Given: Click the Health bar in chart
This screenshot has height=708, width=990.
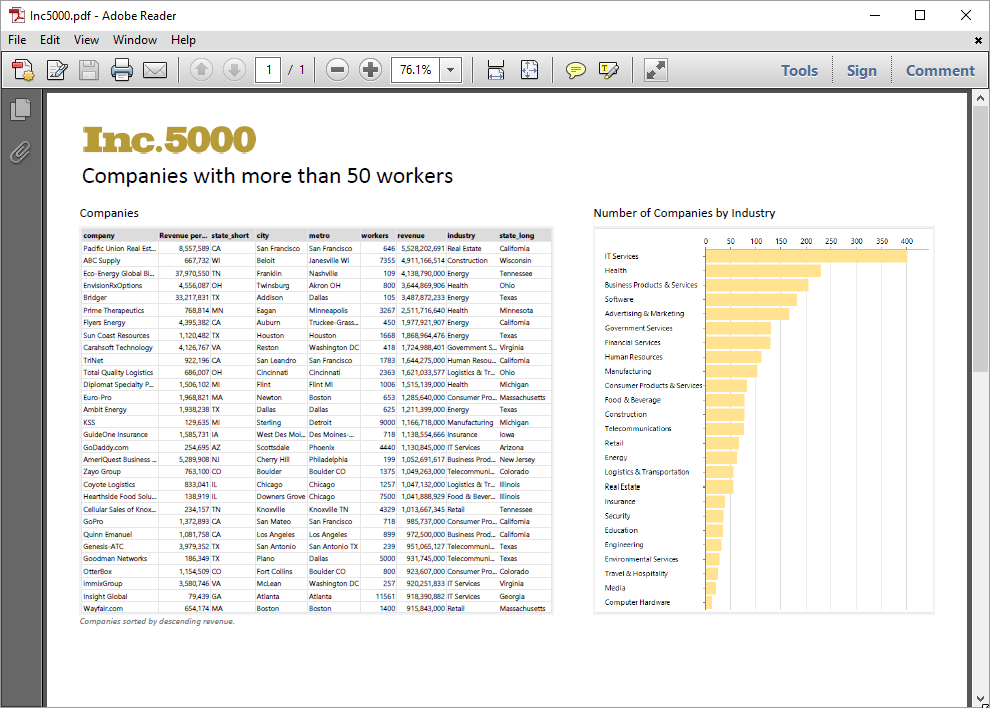Looking at the screenshot, I should coord(763,270).
